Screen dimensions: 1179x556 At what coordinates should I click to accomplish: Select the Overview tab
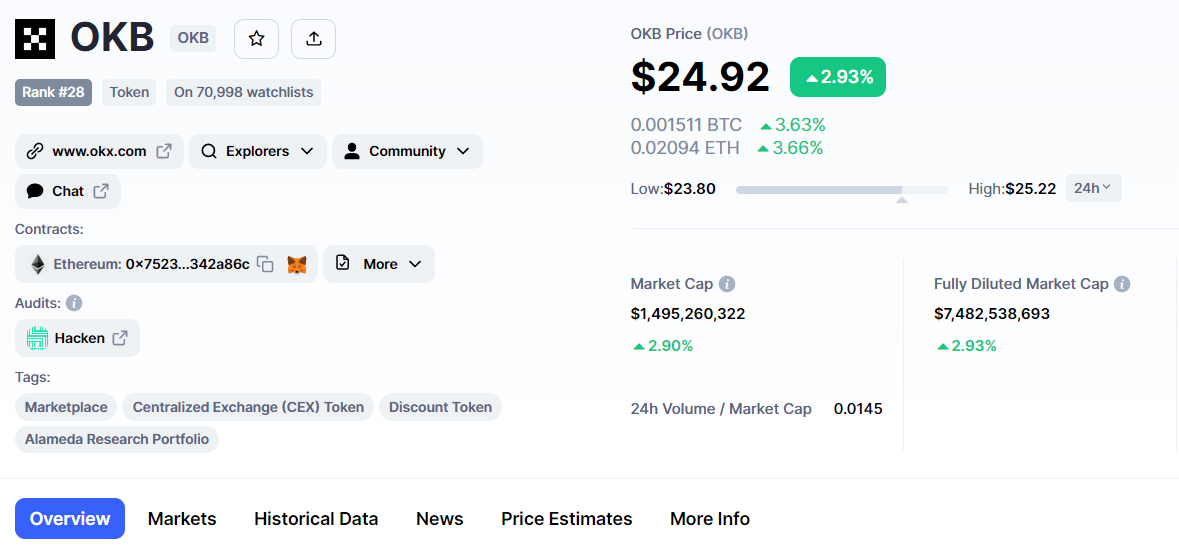click(x=70, y=518)
